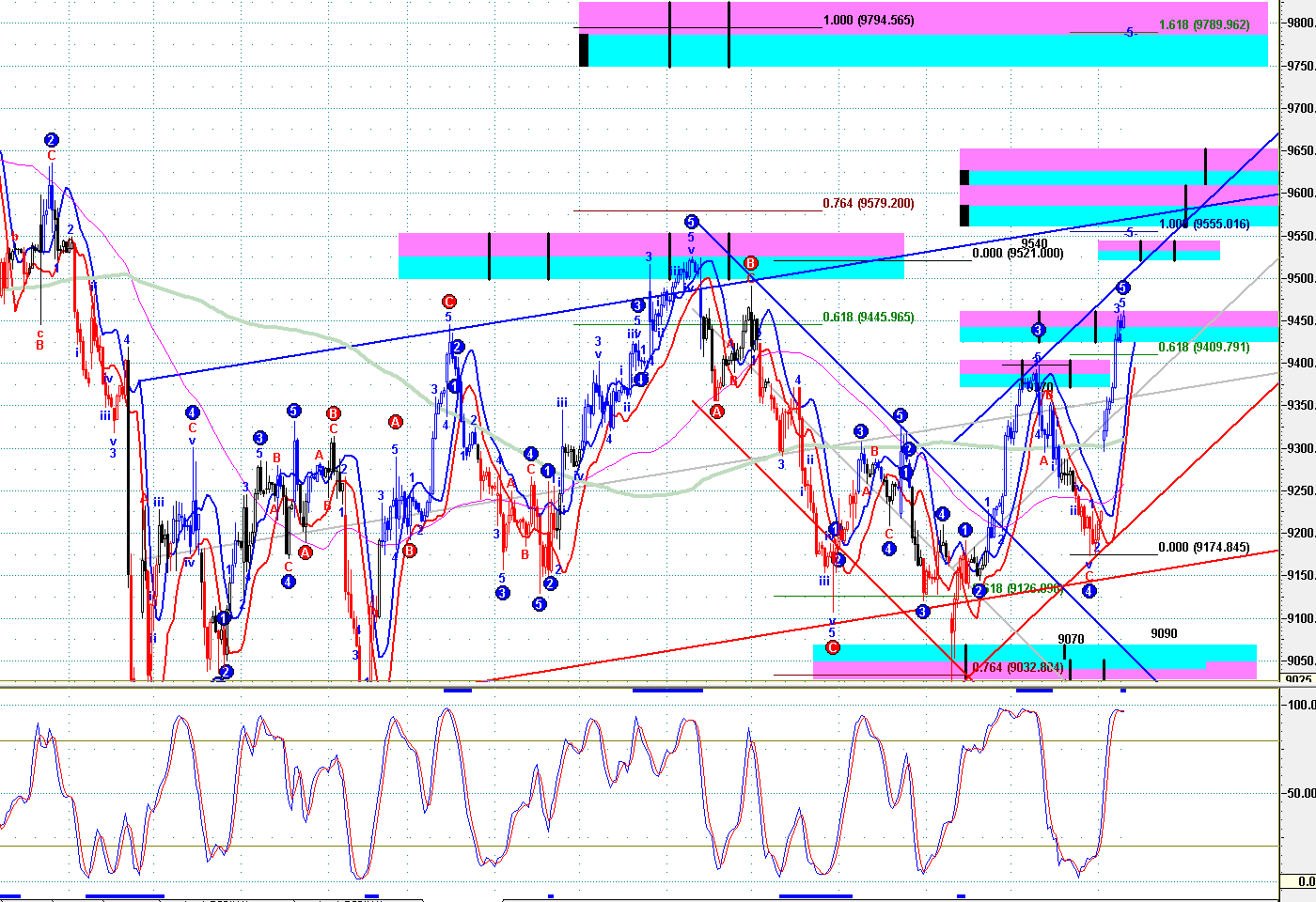Click the 100.0 oscillator axis label

coord(1302,705)
